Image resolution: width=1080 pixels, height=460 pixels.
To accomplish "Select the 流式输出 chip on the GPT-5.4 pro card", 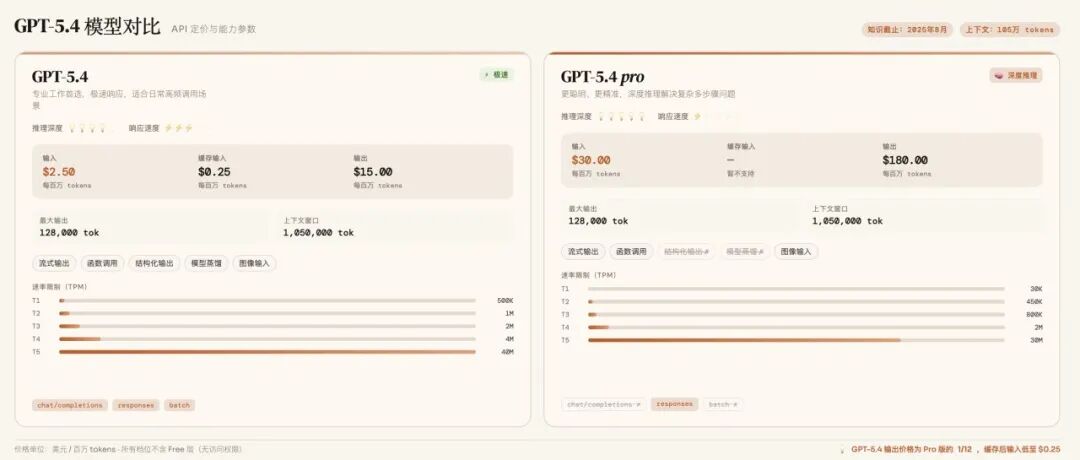I will tap(583, 251).
